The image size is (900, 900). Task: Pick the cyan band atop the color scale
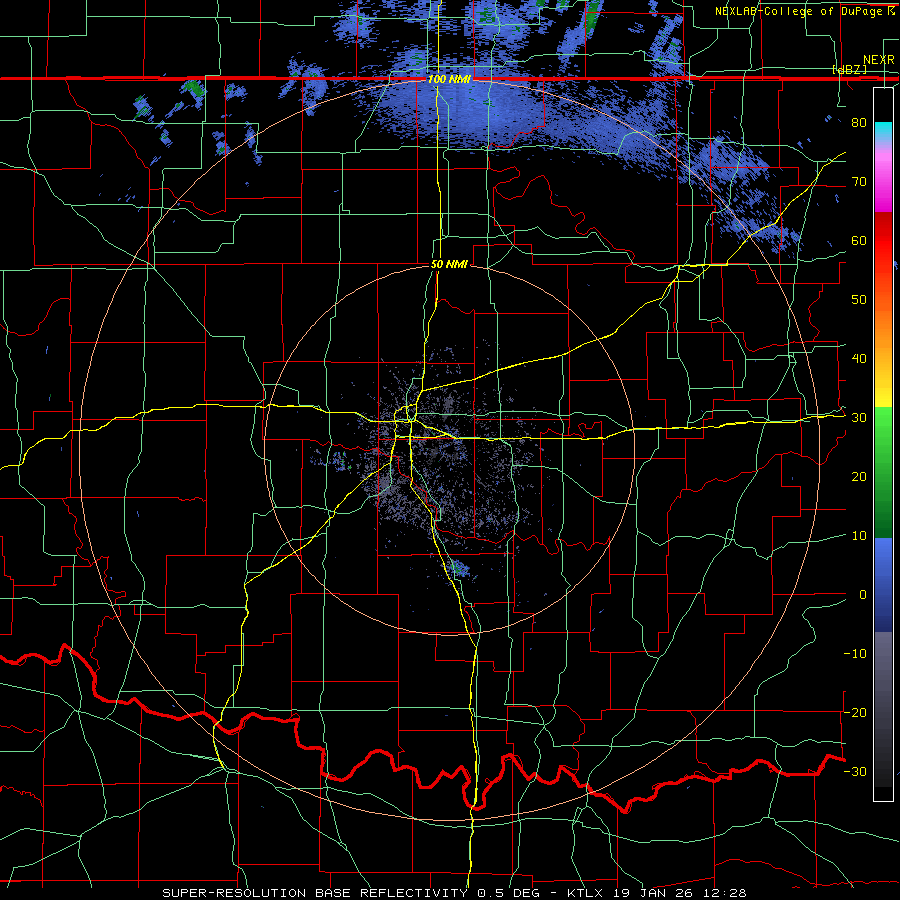click(x=883, y=131)
